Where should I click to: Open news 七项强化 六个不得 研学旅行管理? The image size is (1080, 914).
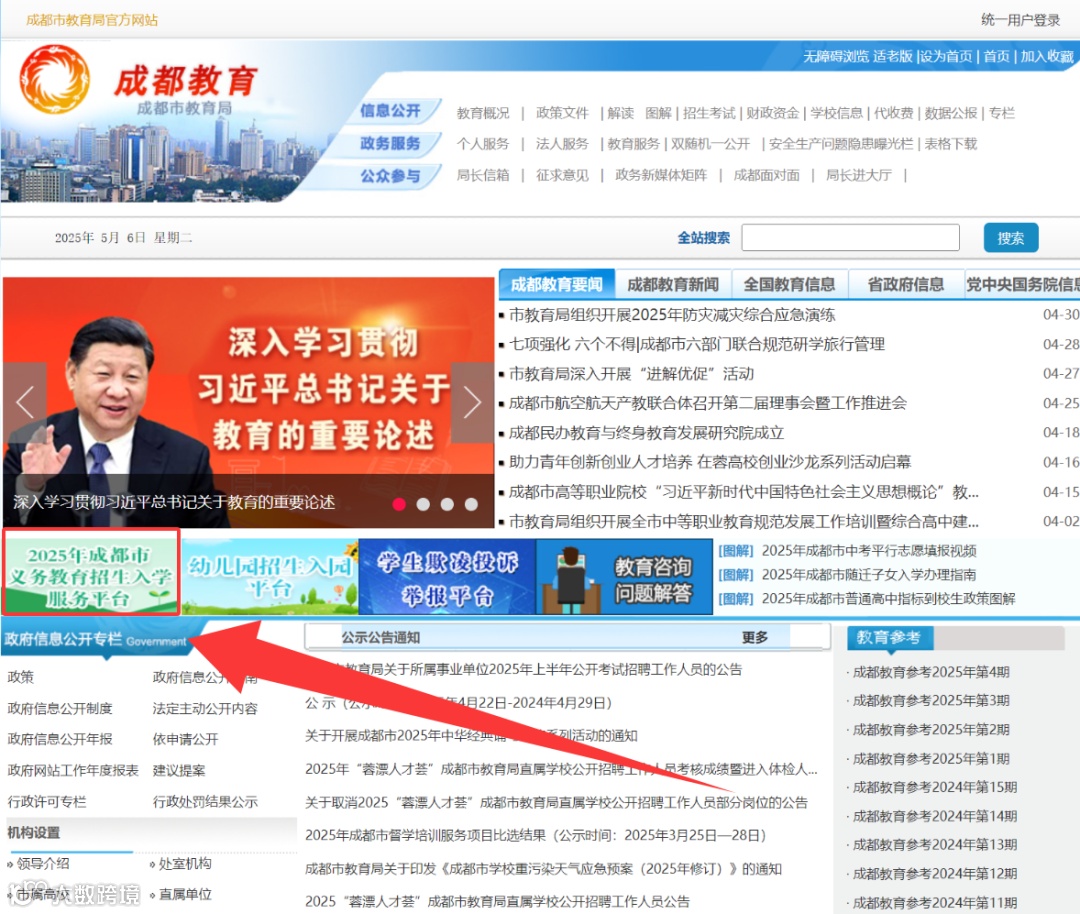[x=696, y=344]
